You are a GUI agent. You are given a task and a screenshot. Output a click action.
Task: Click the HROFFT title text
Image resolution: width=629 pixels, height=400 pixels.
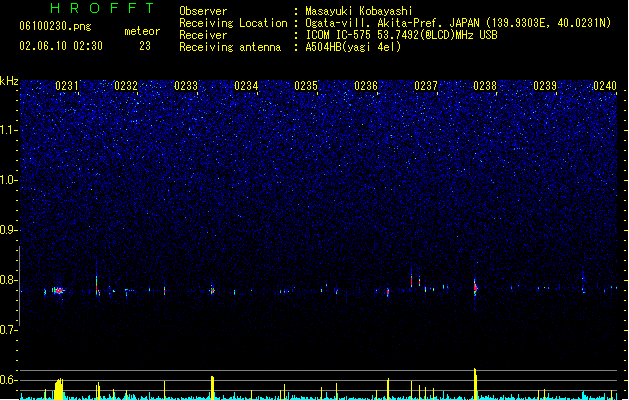(103, 8)
